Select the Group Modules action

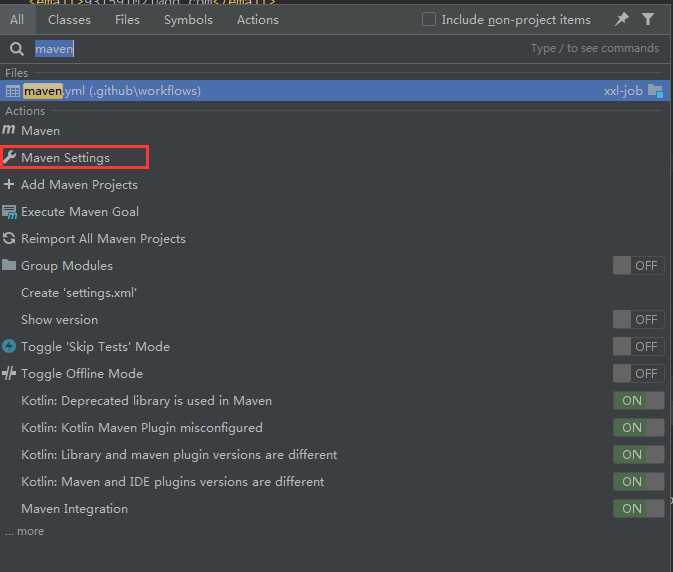[335, 266]
